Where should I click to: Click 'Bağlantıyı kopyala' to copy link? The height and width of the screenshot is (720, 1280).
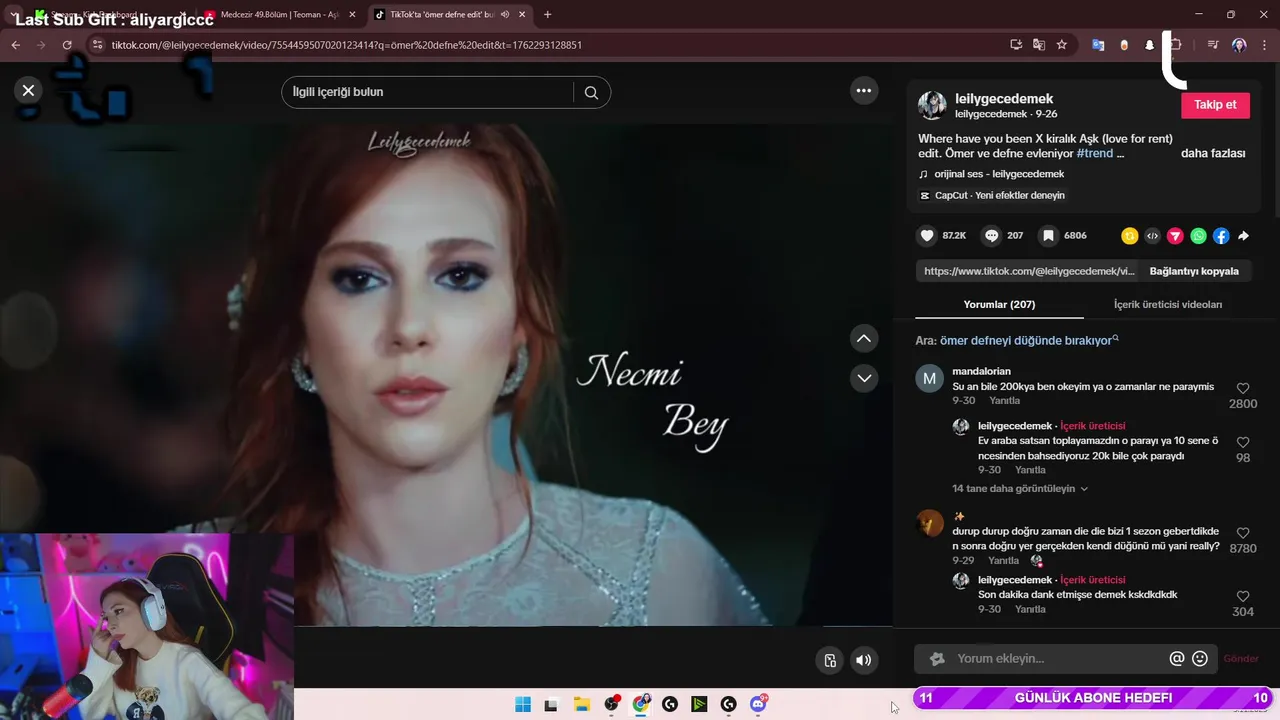point(1194,271)
